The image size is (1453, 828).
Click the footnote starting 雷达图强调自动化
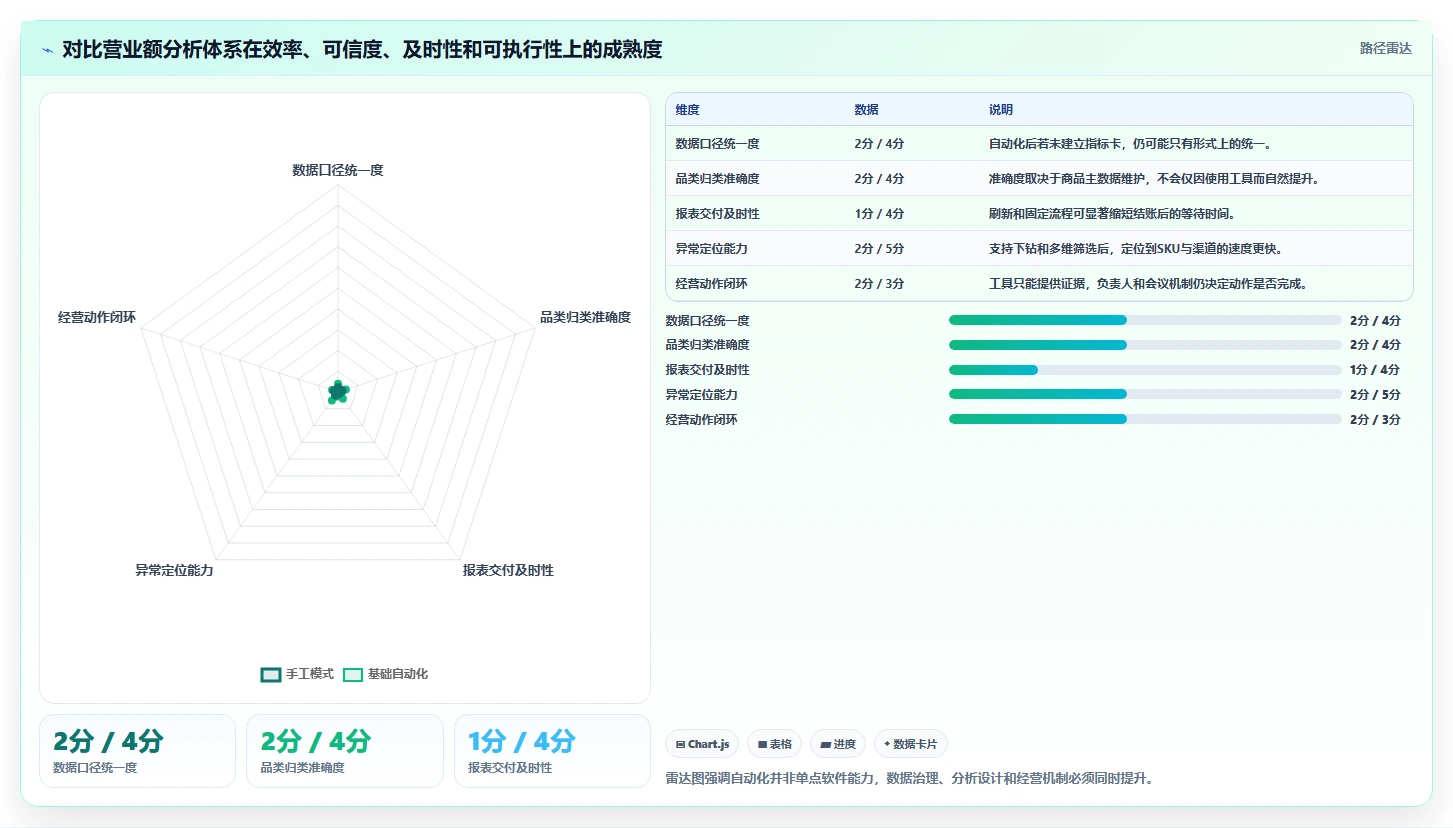(909, 778)
